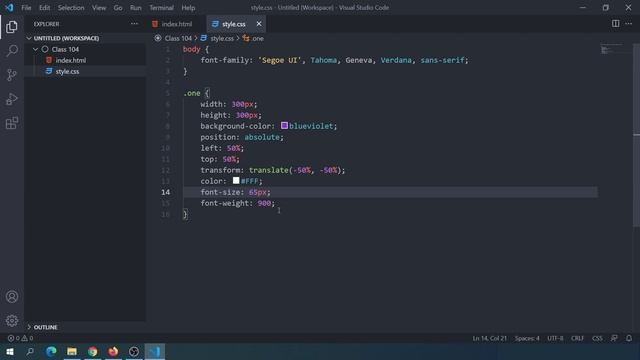Click line number 14 in gutter
This screenshot has width=640, height=360.
165,192
